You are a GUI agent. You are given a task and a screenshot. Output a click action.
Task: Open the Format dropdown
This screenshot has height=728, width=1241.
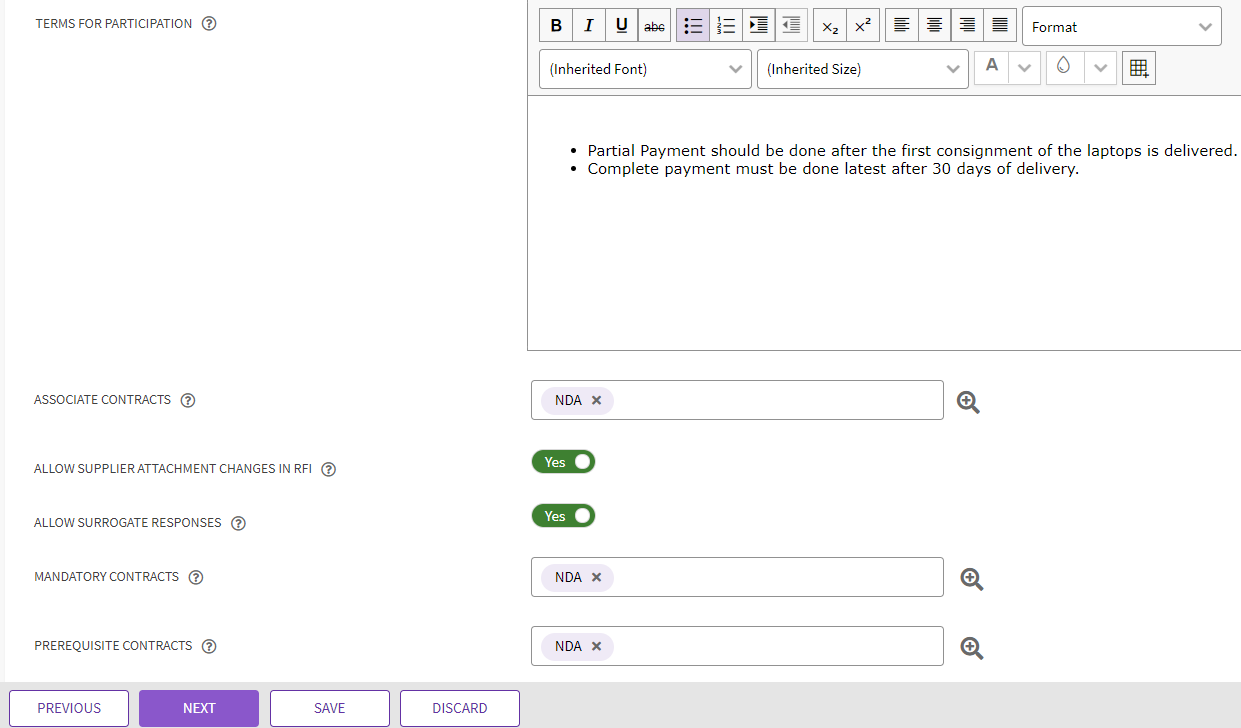click(1121, 27)
